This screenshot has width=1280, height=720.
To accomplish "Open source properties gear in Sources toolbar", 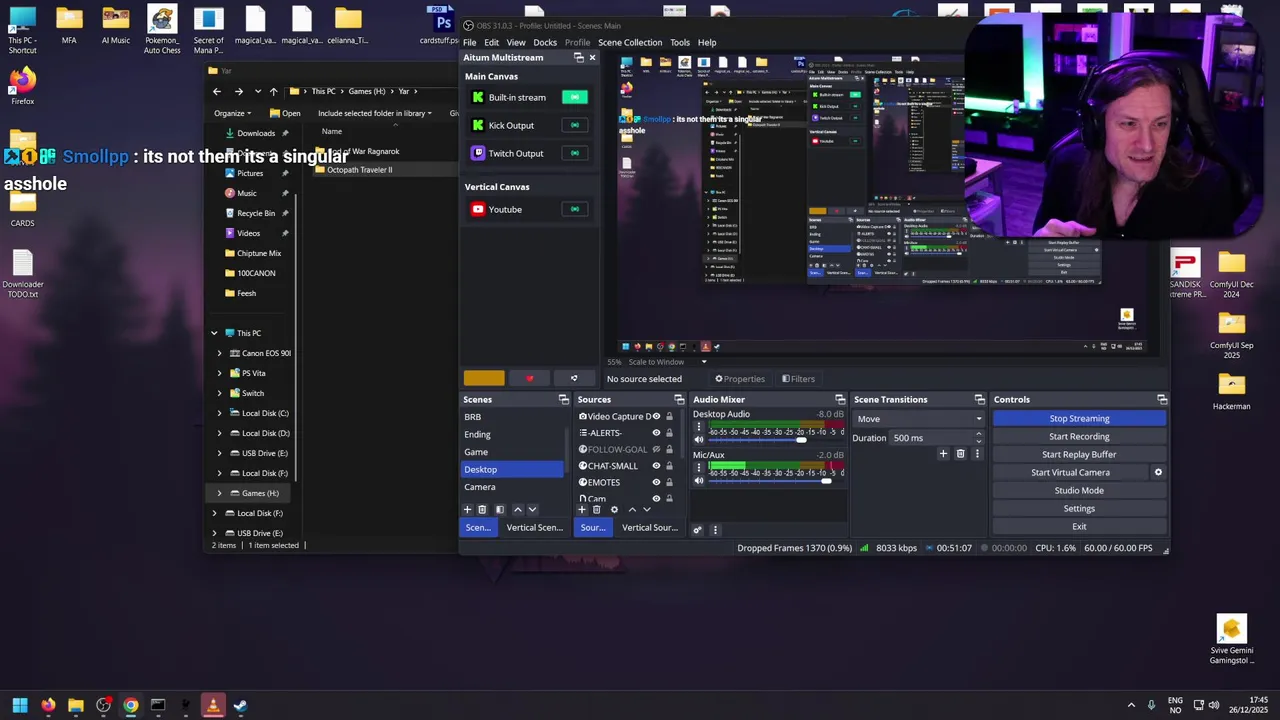I will click(614, 509).
